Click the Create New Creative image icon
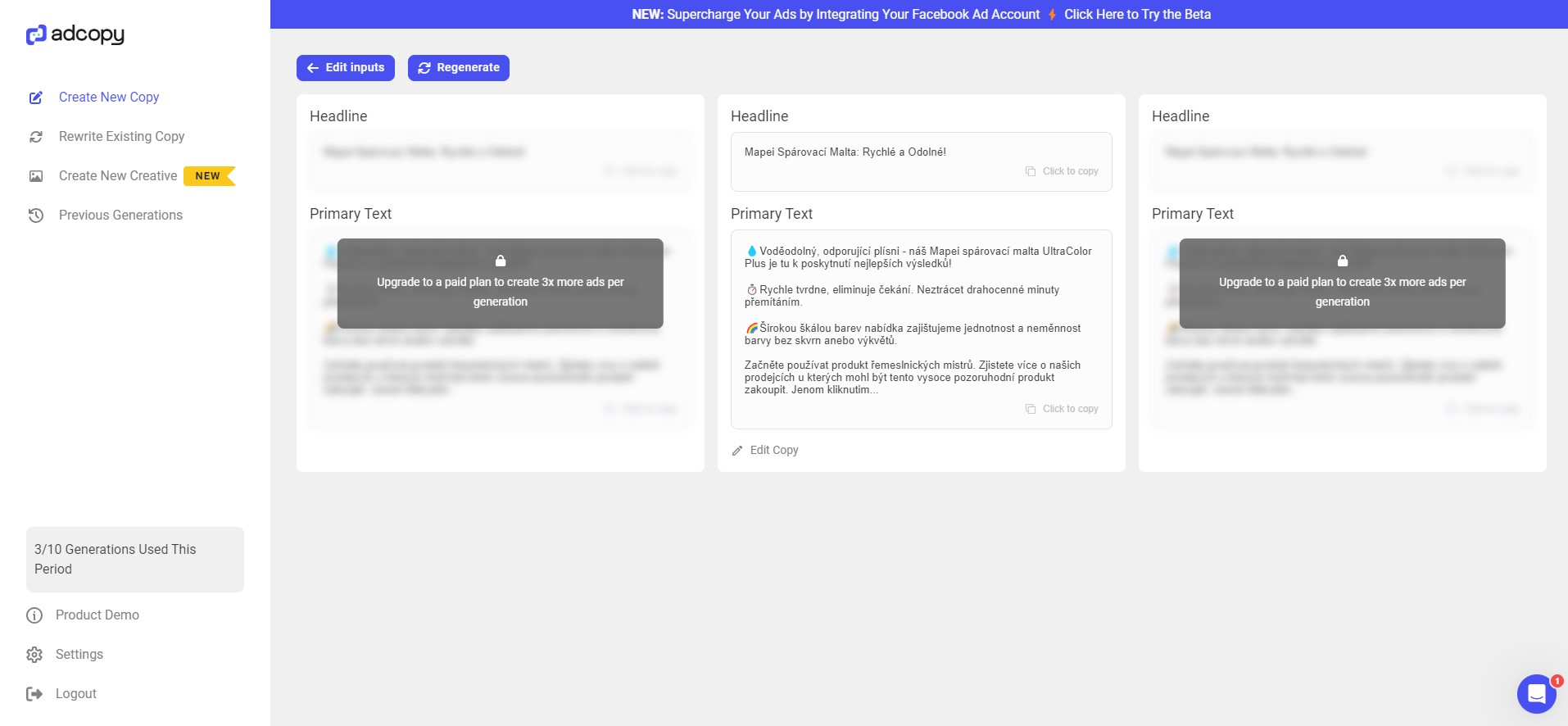 (36, 176)
